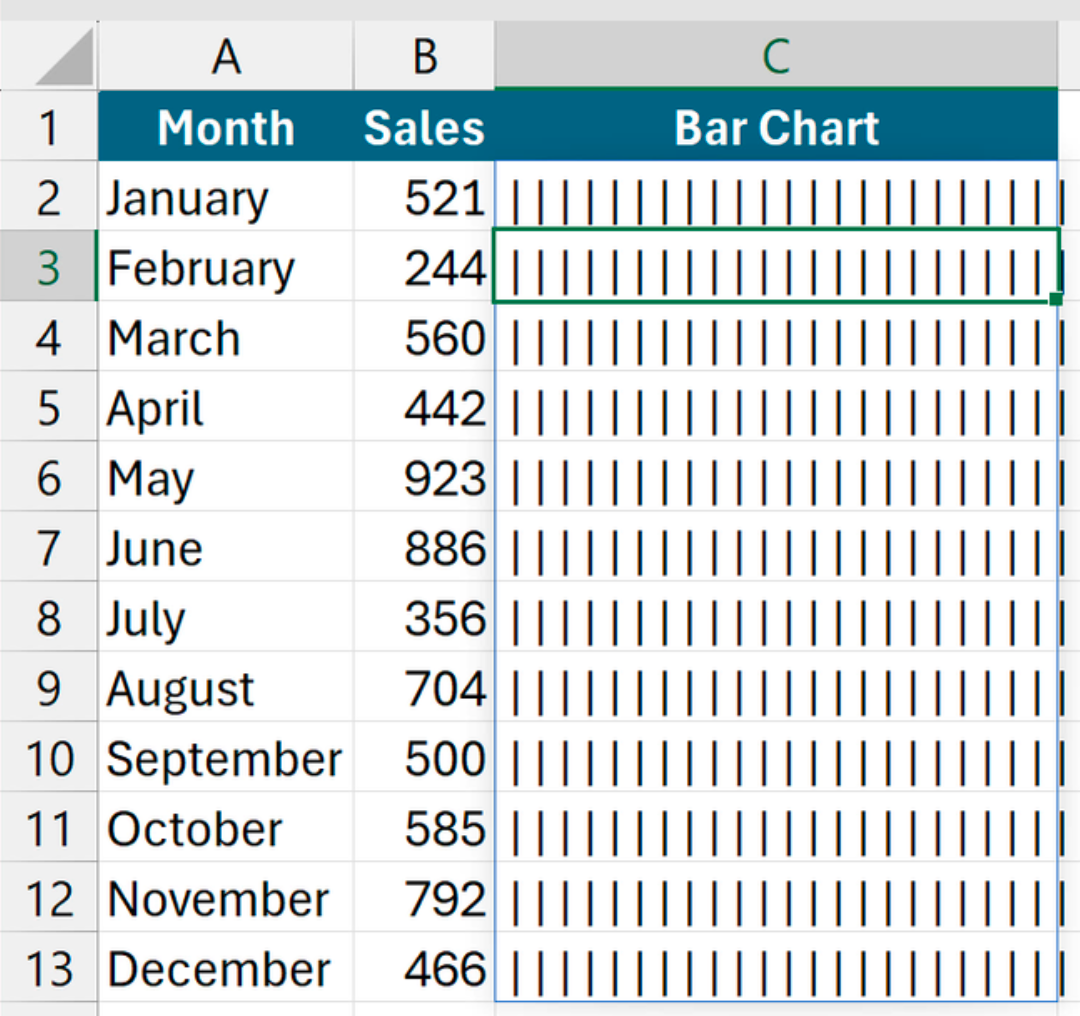
Task: Select the January cell
Action: [226, 198]
